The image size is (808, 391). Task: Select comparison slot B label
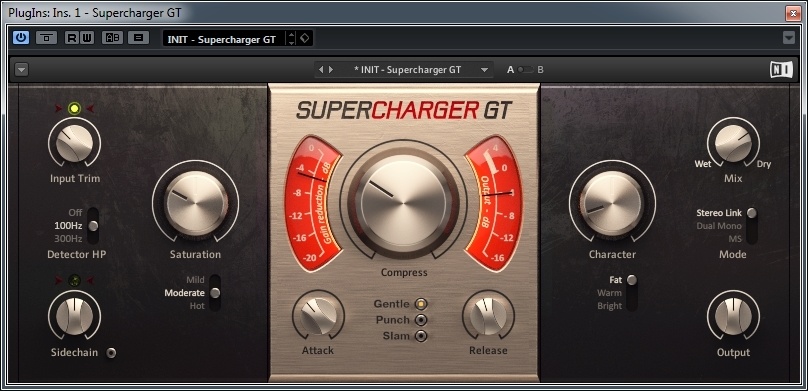tap(540, 70)
